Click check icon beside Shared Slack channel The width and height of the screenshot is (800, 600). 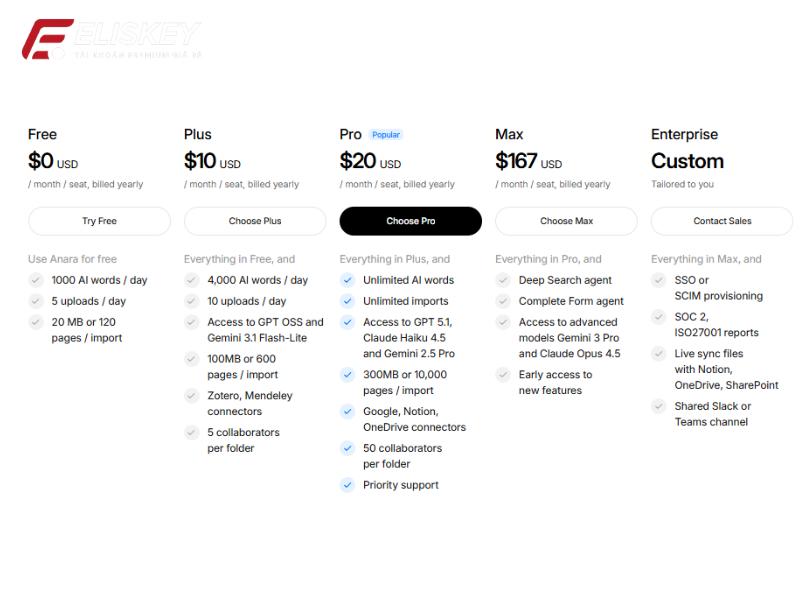pos(659,406)
